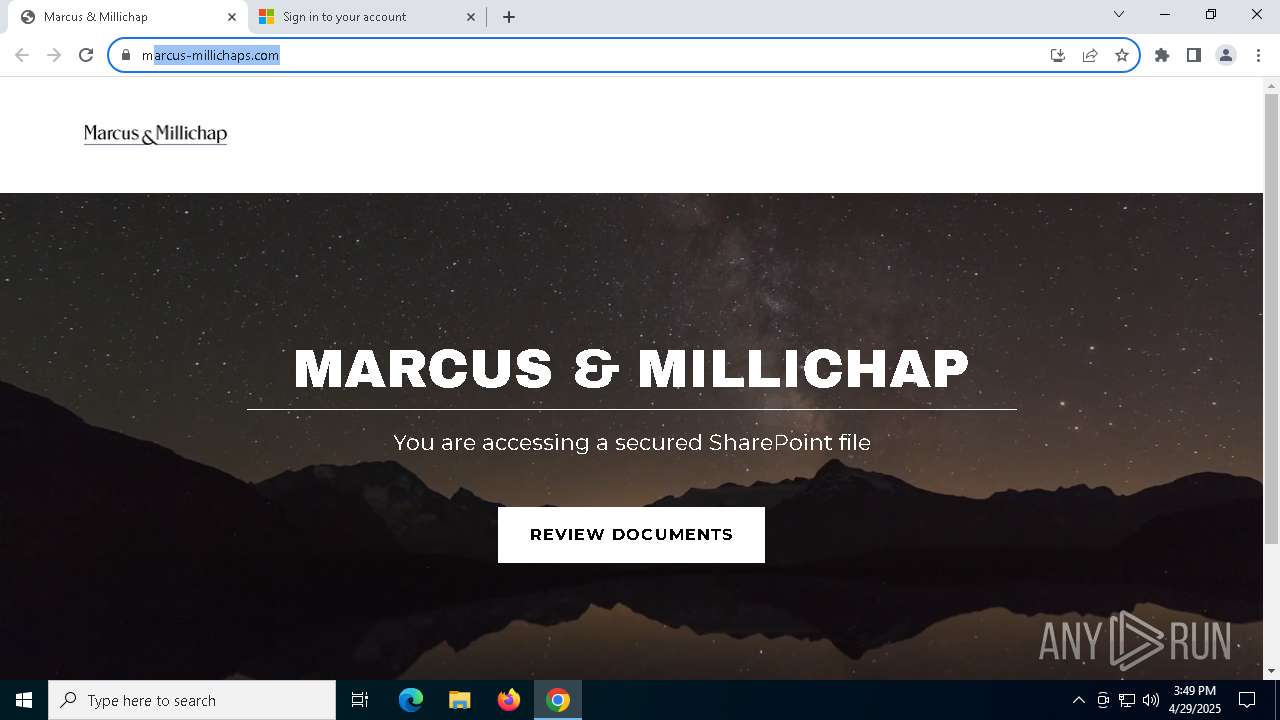1280x720 pixels.
Task: Reload the current page
Action: tap(86, 55)
